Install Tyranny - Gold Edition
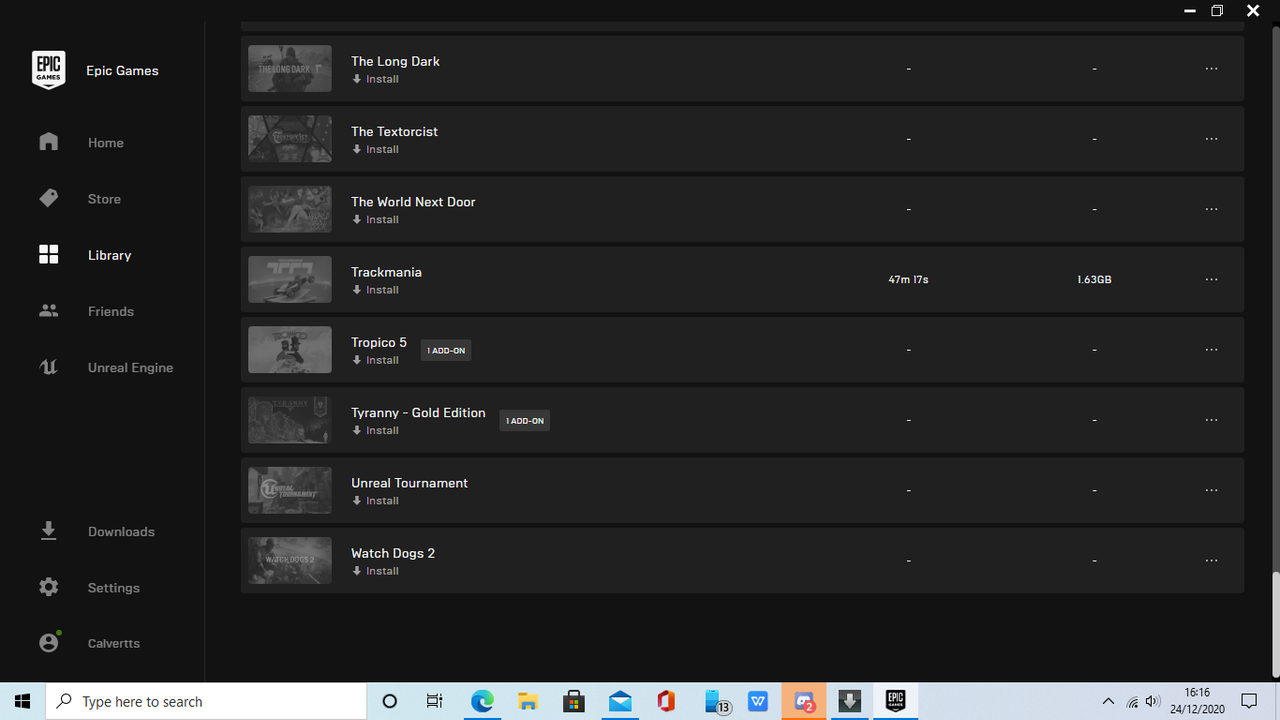 pos(375,430)
